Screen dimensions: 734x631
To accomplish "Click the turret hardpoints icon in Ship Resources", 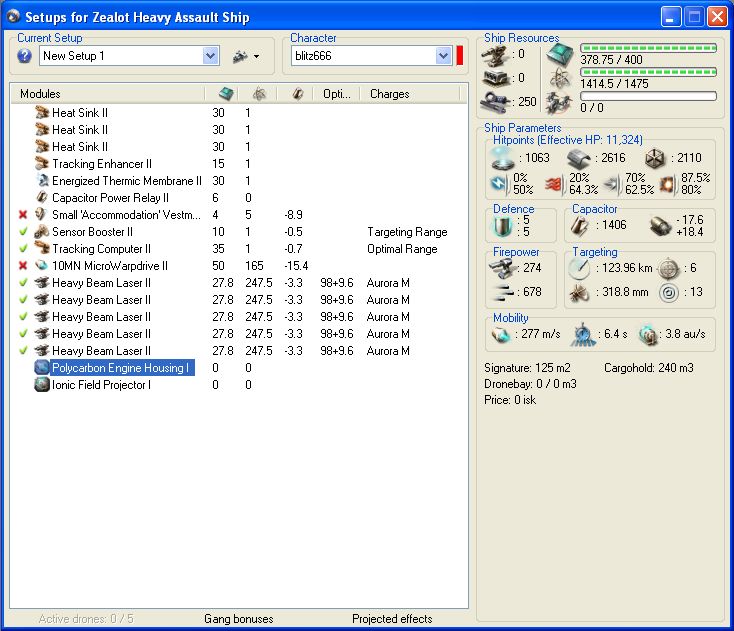I will 496,54.
